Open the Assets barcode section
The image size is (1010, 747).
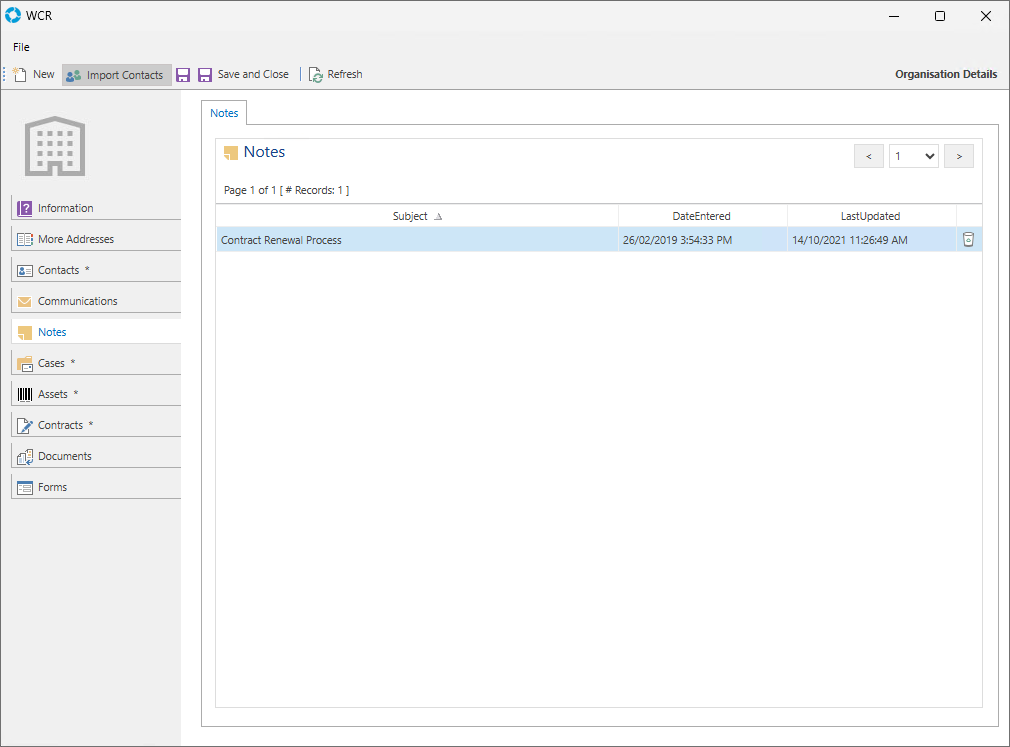pyautogui.click(x=53, y=394)
